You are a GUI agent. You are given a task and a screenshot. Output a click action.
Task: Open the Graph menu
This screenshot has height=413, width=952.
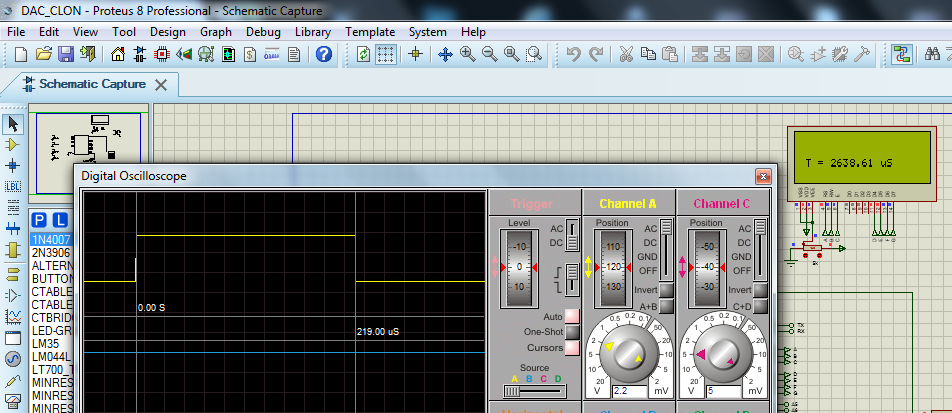click(216, 32)
